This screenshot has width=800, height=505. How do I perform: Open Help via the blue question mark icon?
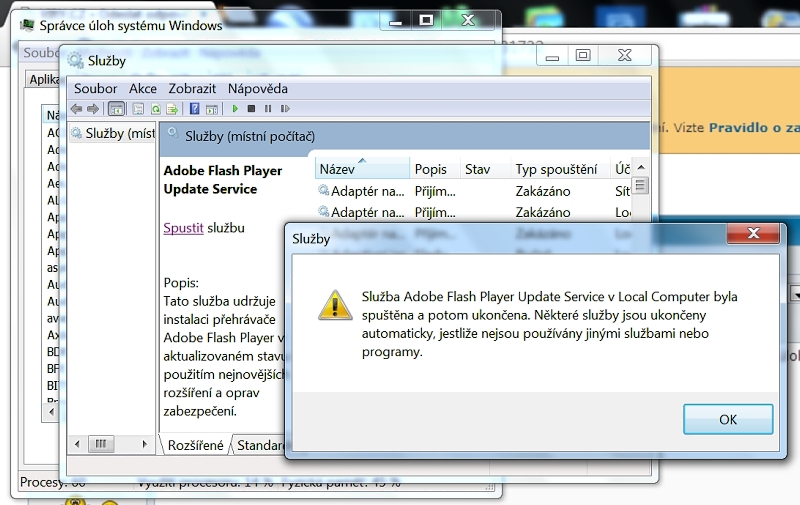[x=195, y=109]
